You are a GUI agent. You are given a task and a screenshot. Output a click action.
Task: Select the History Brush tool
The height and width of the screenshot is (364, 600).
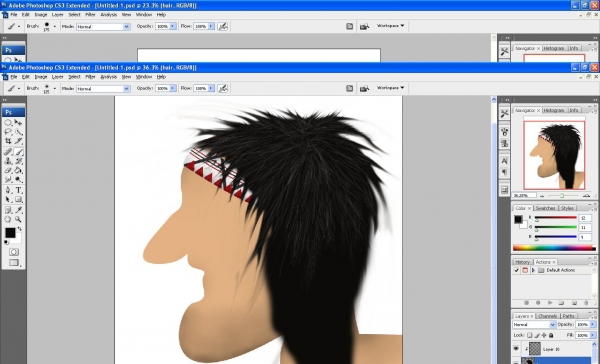pyautogui.click(x=18, y=161)
